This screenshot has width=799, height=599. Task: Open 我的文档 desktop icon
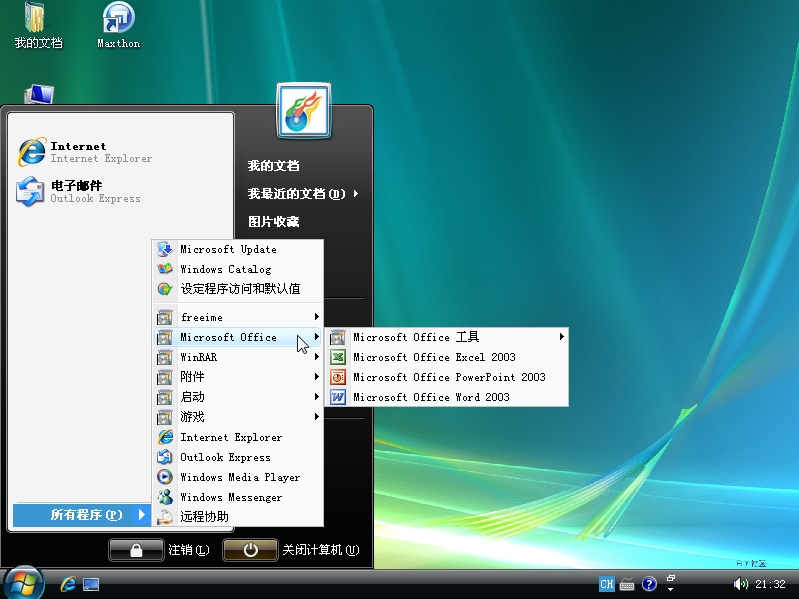[x=38, y=25]
